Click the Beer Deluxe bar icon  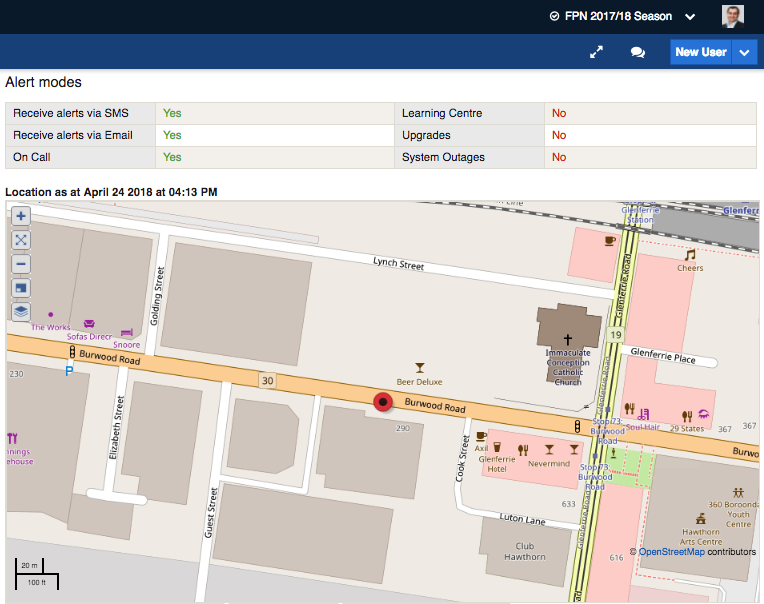(420, 368)
